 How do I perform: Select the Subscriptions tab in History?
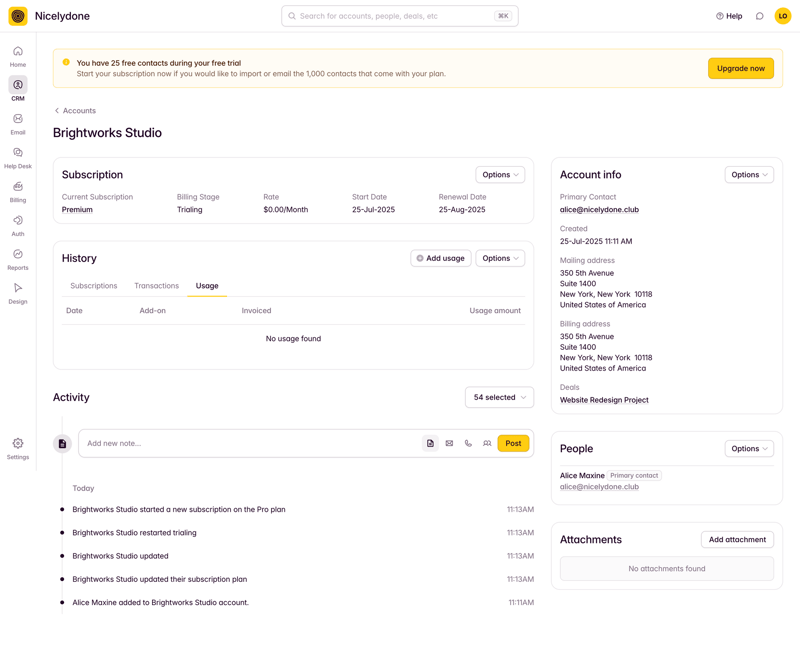pyautogui.click(x=93, y=285)
